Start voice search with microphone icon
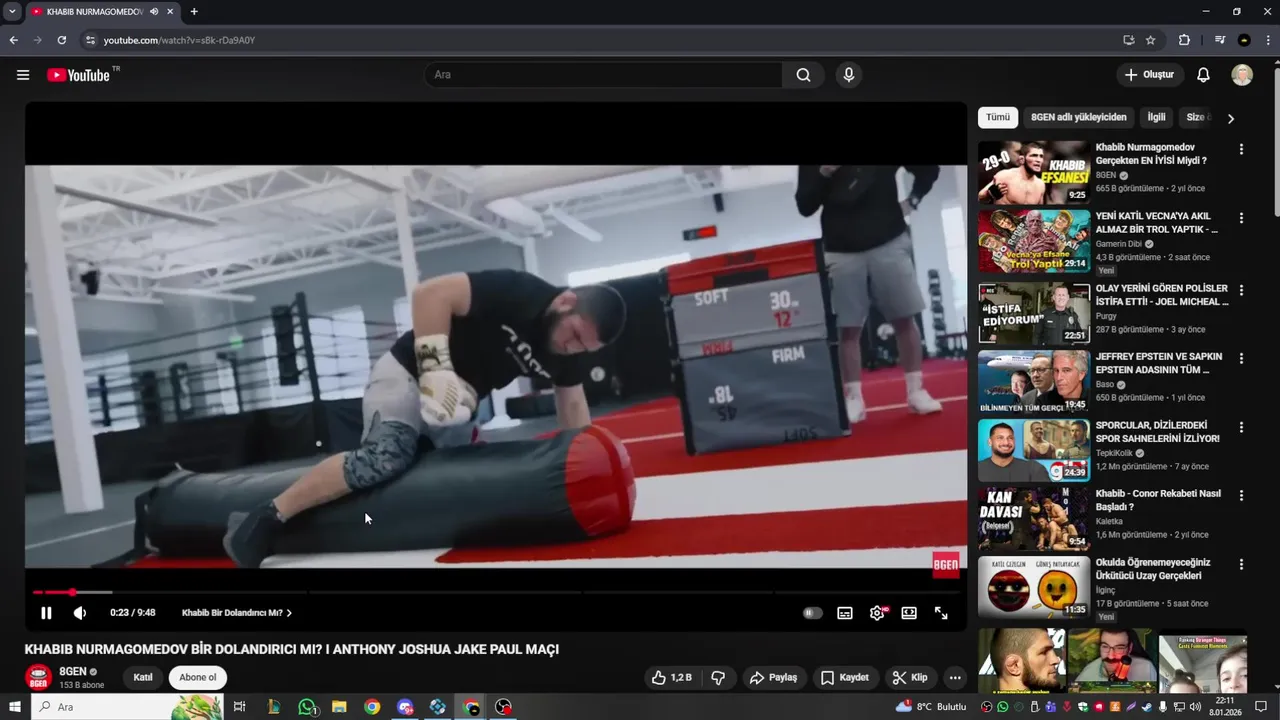The height and width of the screenshot is (720, 1280). pyautogui.click(x=849, y=75)
